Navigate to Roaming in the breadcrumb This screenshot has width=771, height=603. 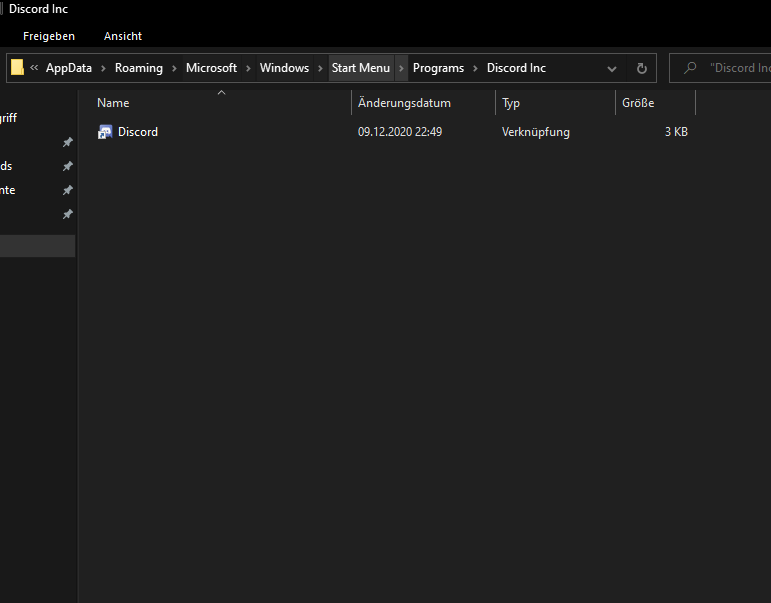139,68
